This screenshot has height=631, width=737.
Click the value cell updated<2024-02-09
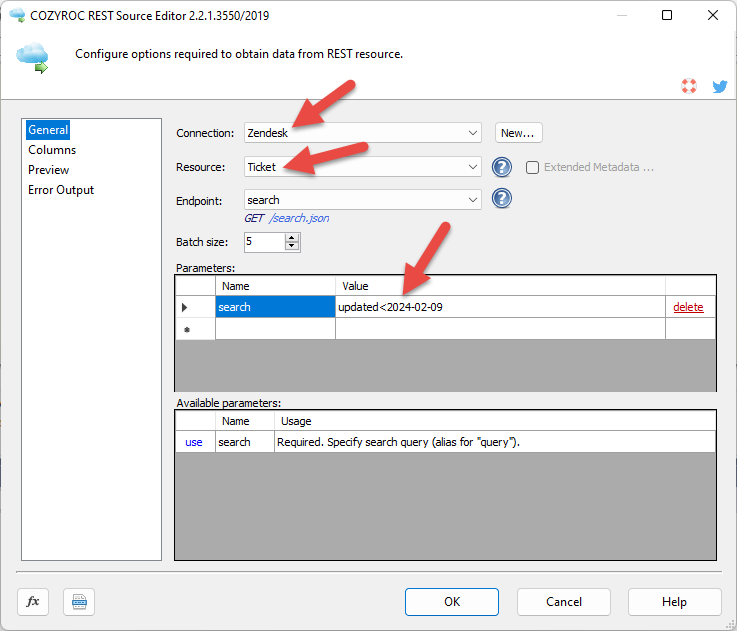point(500,307)
